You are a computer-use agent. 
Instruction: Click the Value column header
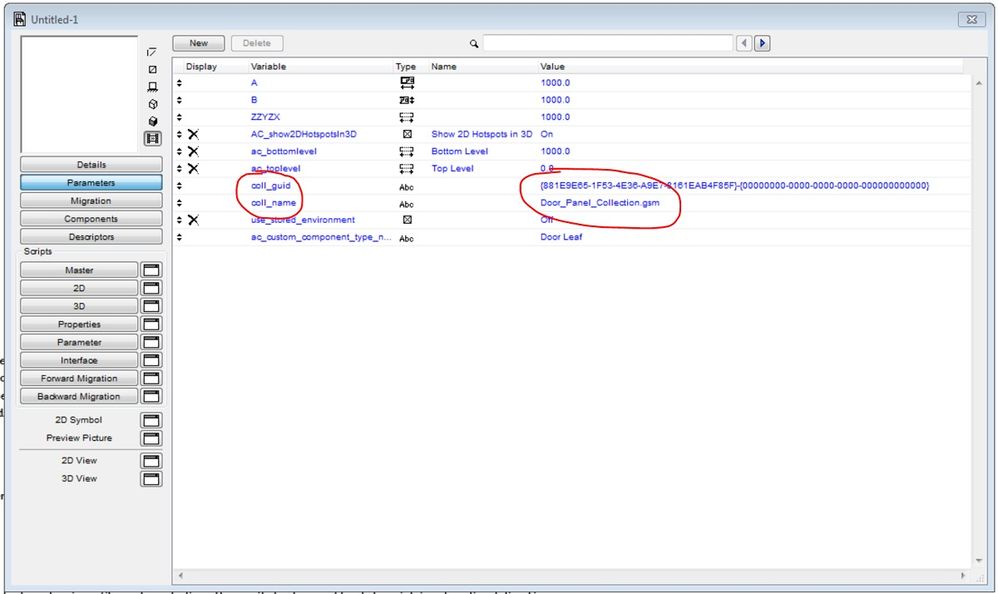[552, 66]
